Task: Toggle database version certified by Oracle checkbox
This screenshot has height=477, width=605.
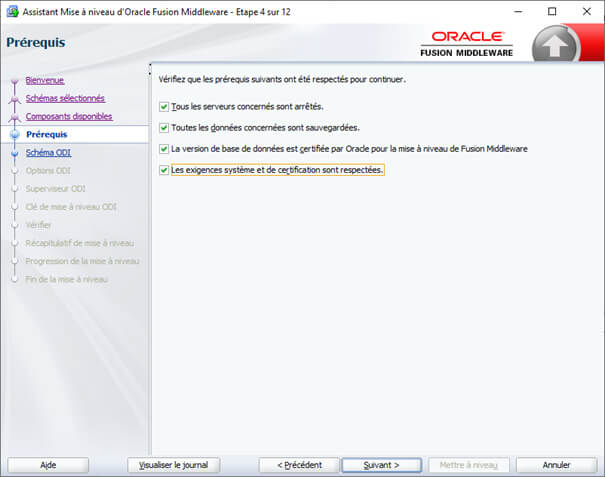Action: click(164, 149)
